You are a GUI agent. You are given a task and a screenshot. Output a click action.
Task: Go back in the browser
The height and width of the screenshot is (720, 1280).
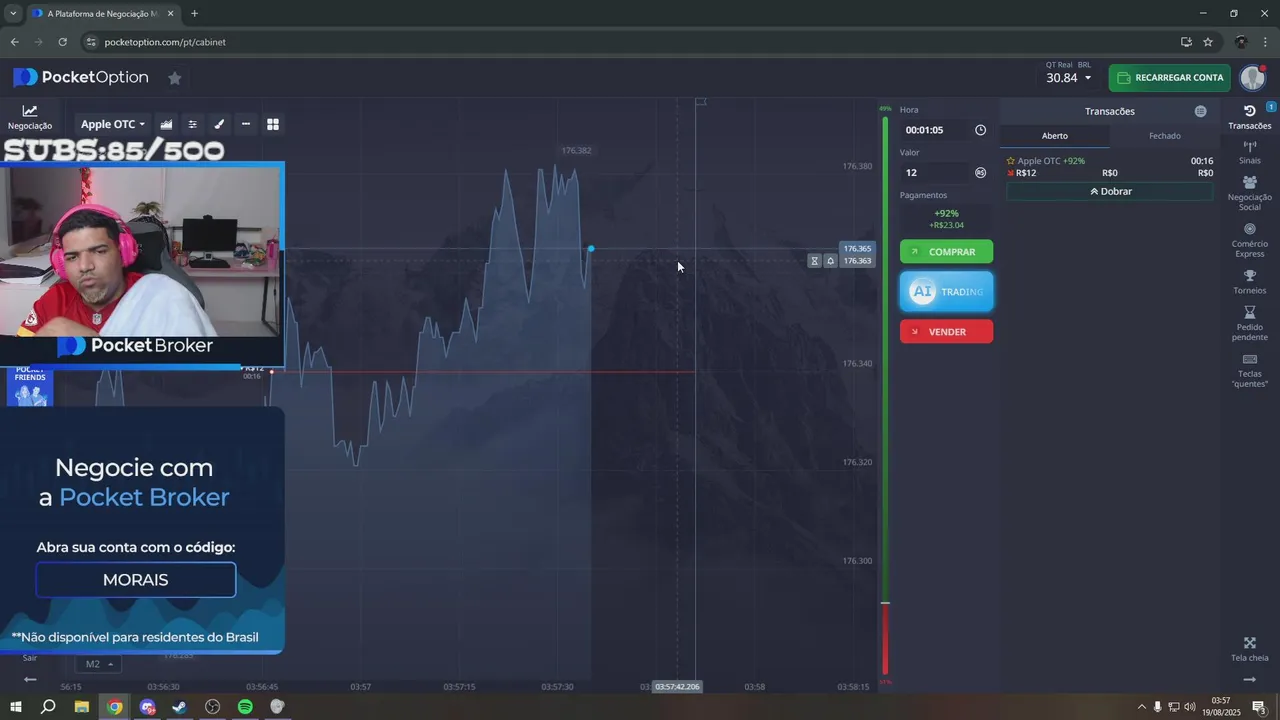(14, 42)
